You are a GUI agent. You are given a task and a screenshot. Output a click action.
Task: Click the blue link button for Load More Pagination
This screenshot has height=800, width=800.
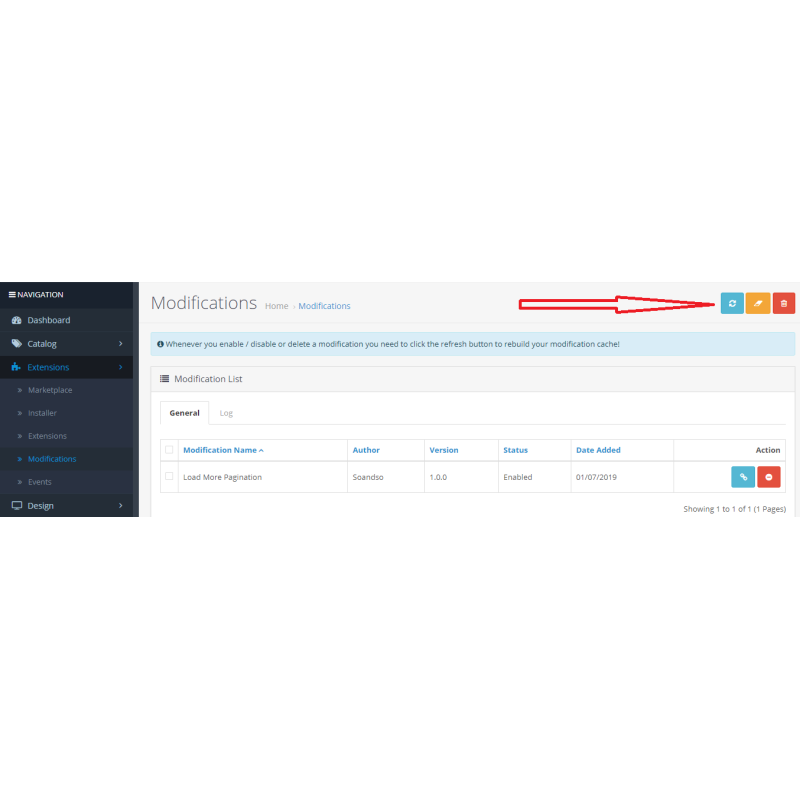[743, 477]
